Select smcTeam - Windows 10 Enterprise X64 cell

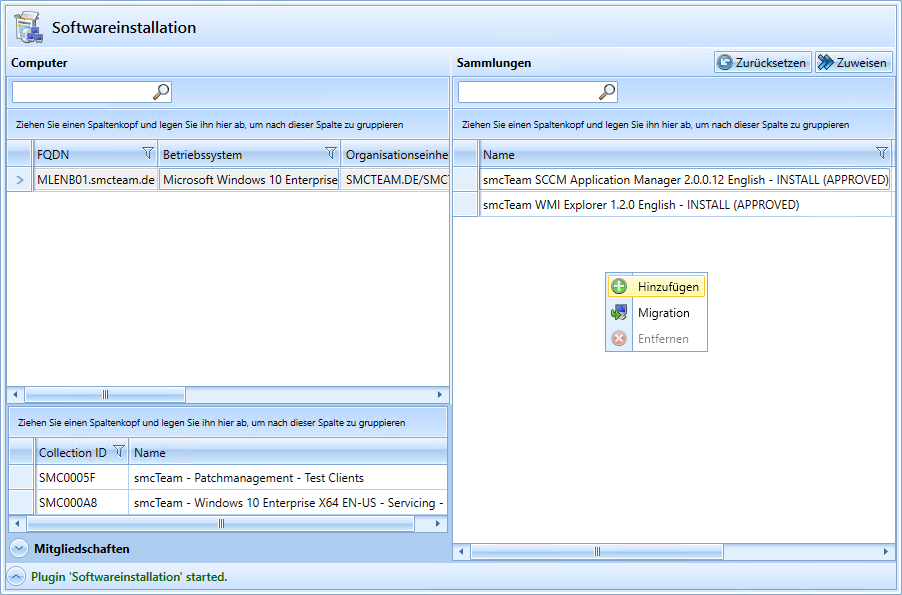point(288,502)
